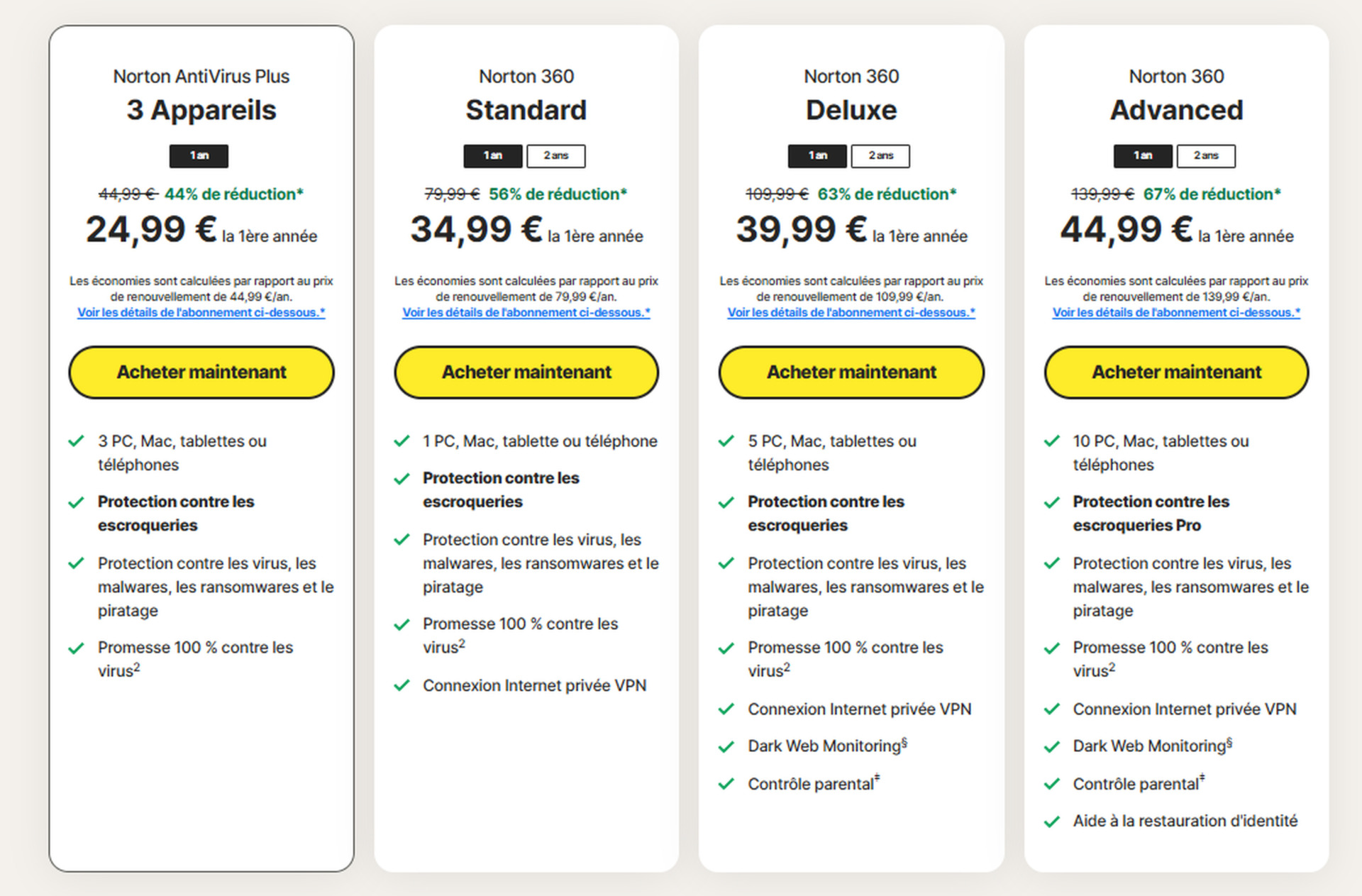
Task: Select 1 an for Norton 360 Deluxe
Action: (x=817, y=156)
